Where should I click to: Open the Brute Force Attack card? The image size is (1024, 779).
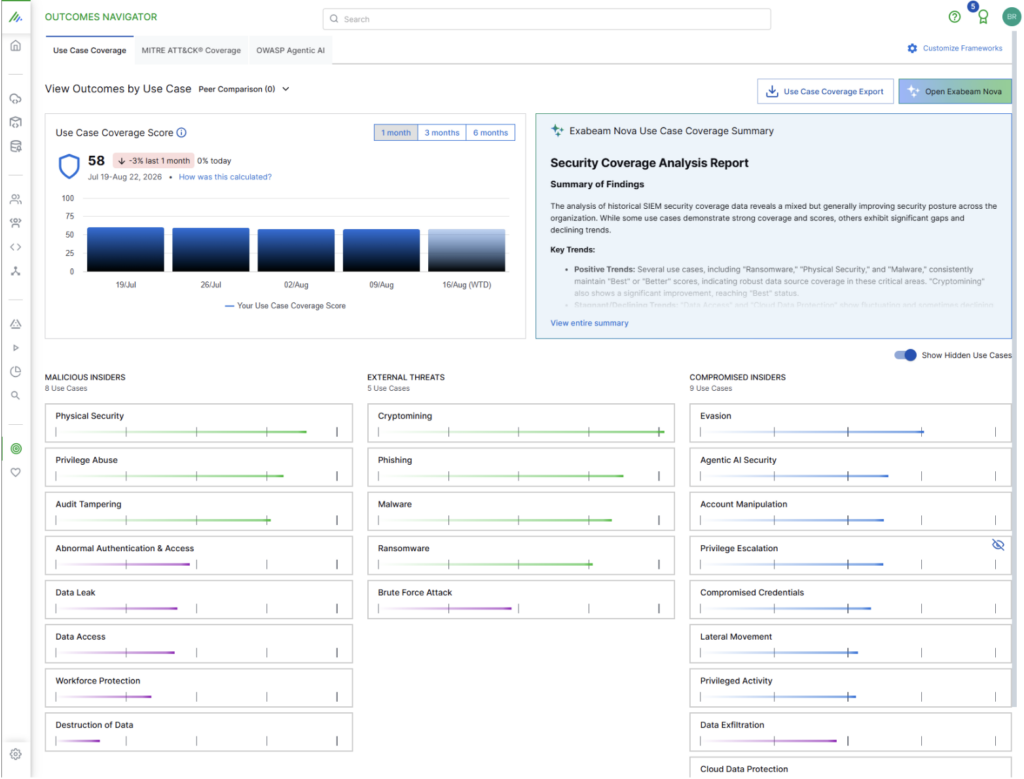pyautogui.click(x=520, y=599)
